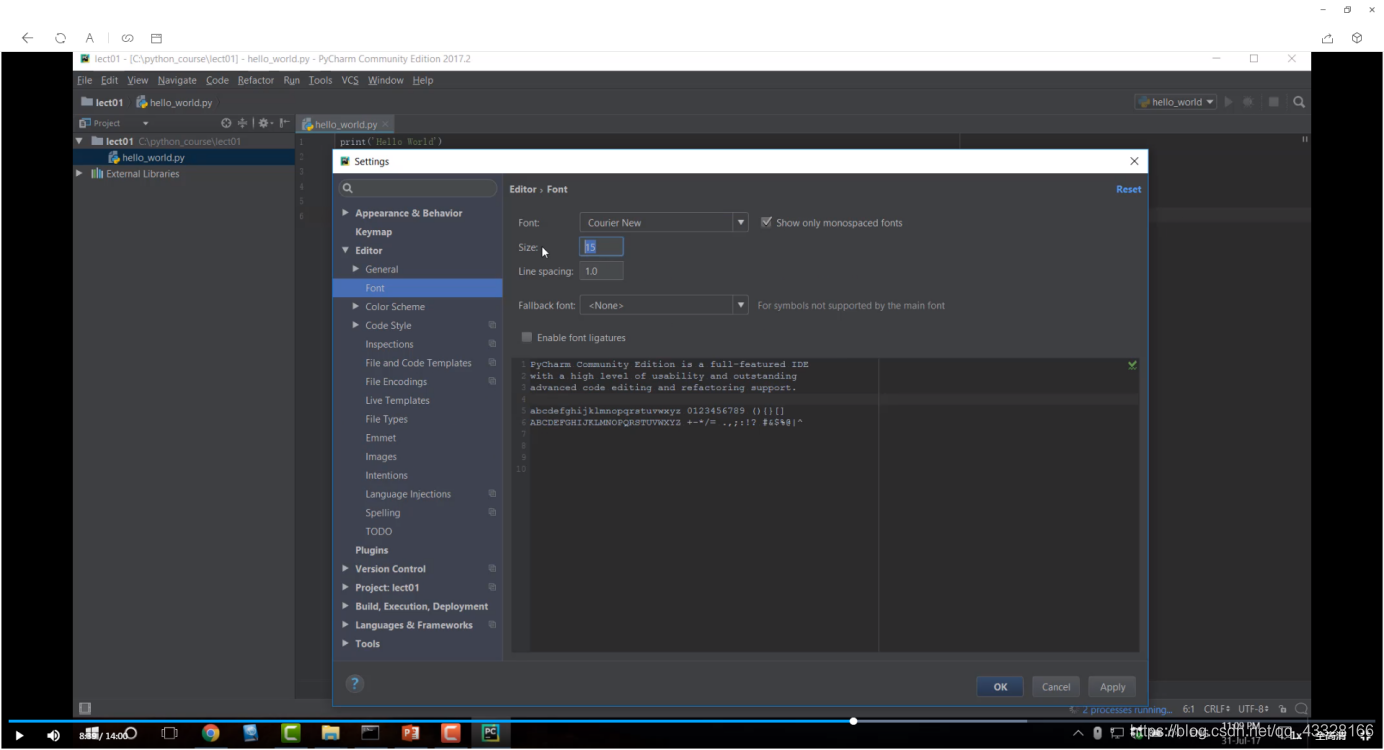Click the help question mark in Settings
1384x750 pixels.
(354, 684)
